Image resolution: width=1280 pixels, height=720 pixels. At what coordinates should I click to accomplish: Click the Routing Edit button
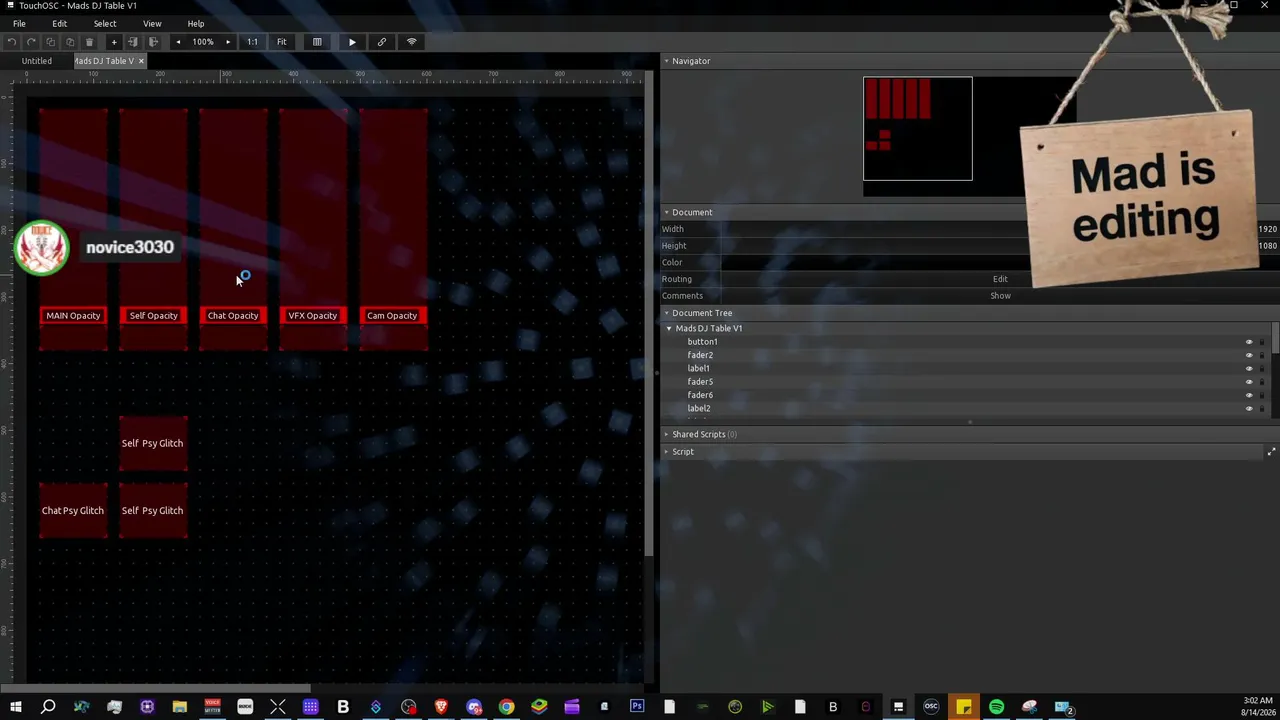[x=1000, y=279]
